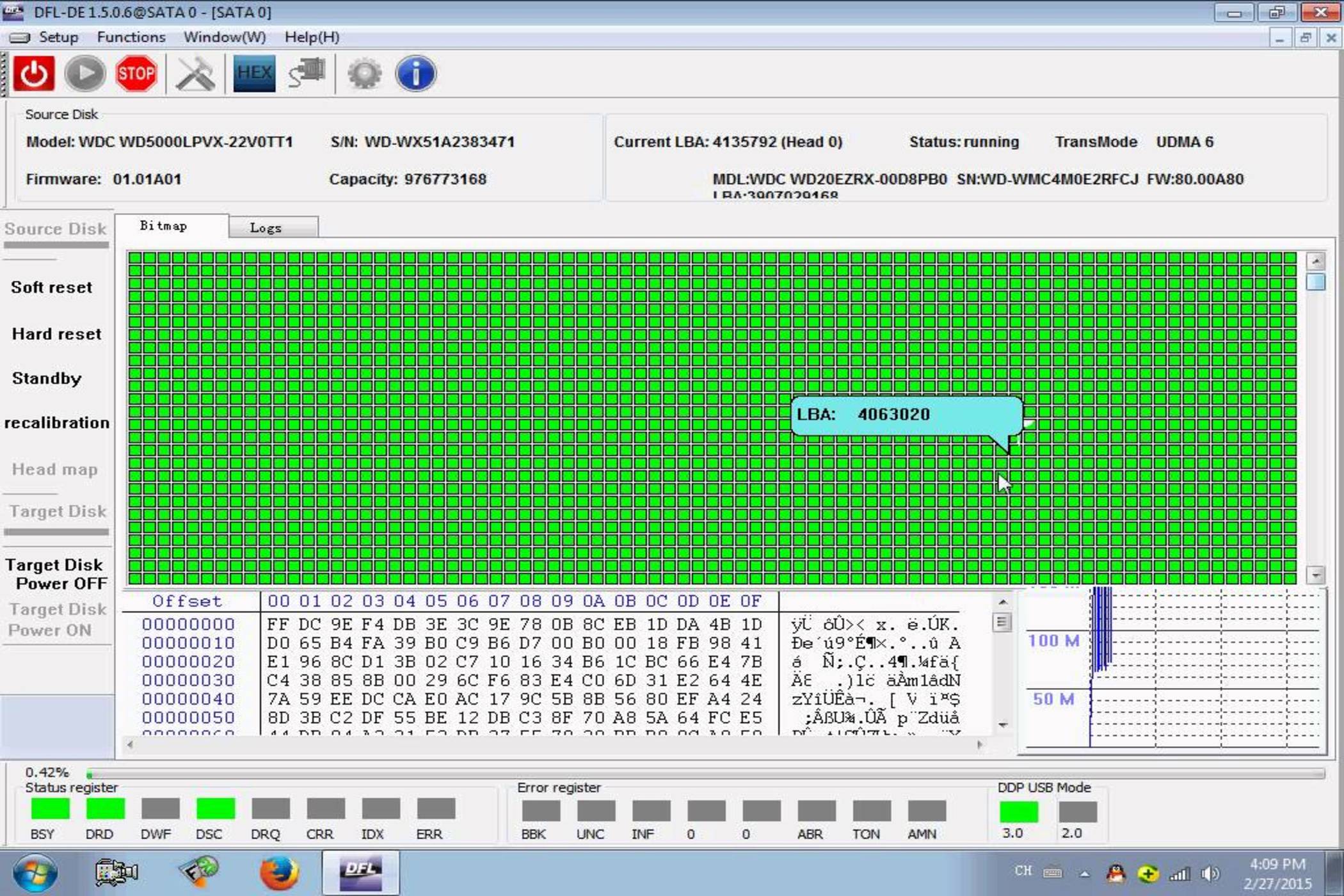Click the TON error indicator
1344x896 pixels.
pos(871,810)
